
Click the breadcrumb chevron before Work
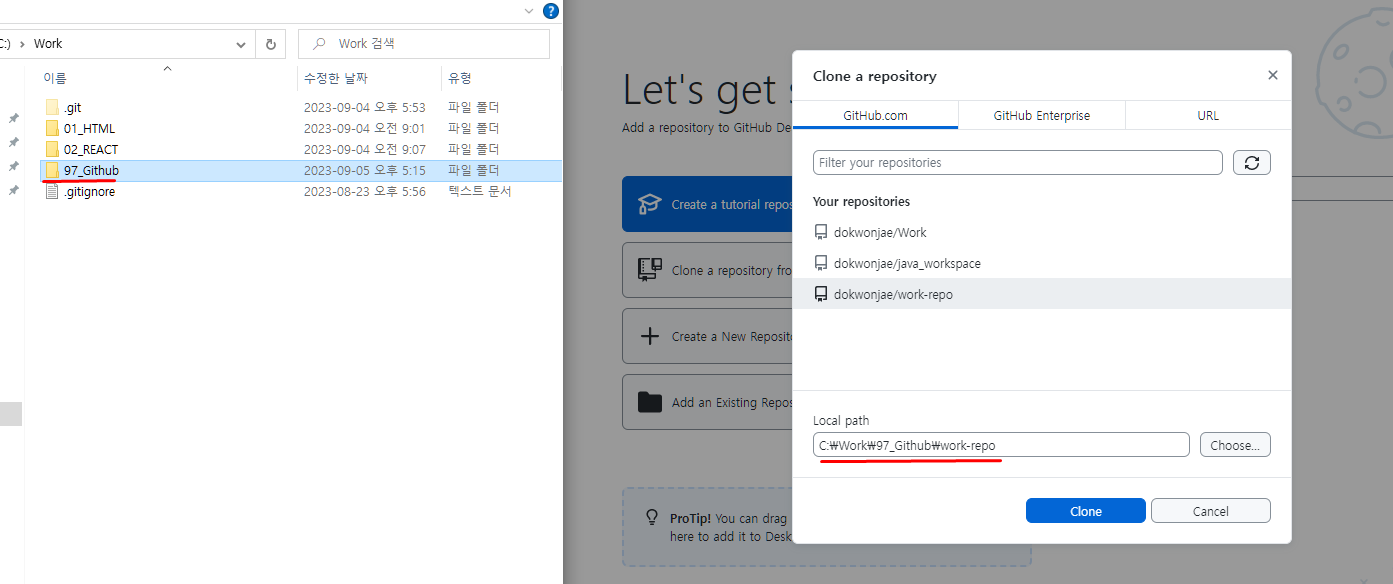point(20,44)
